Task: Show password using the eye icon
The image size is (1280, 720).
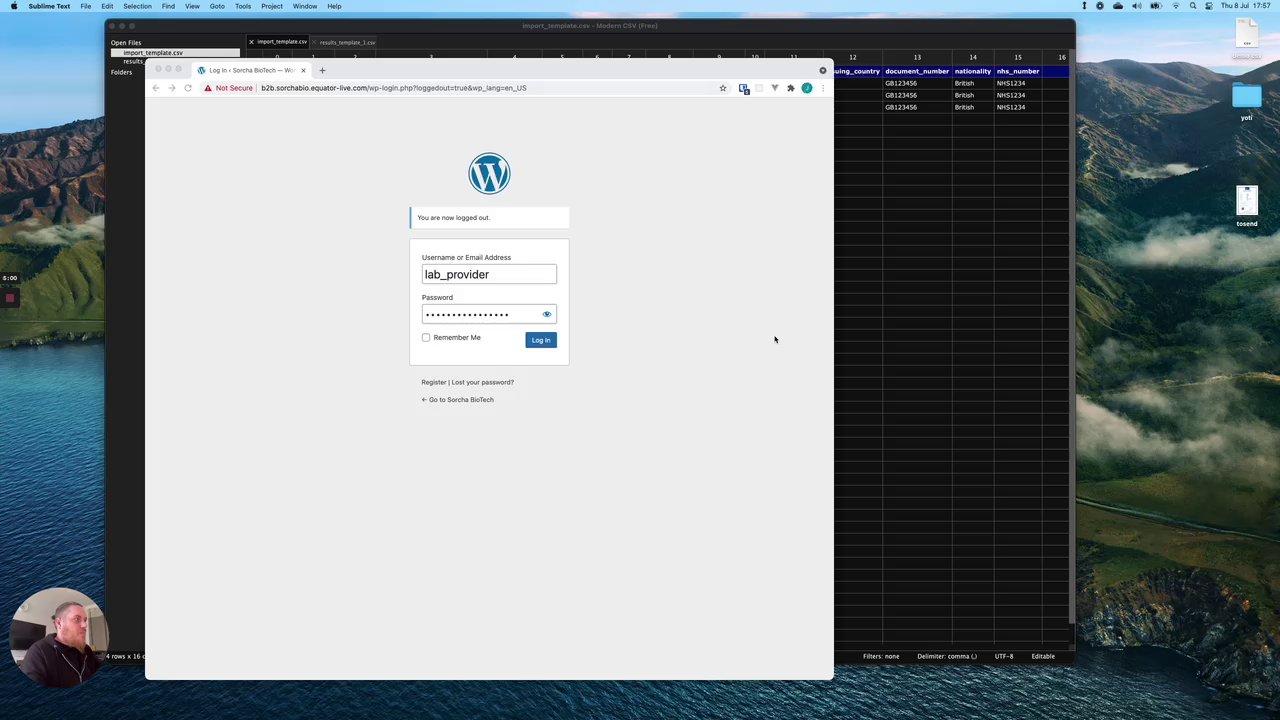Action: [546, 314]
